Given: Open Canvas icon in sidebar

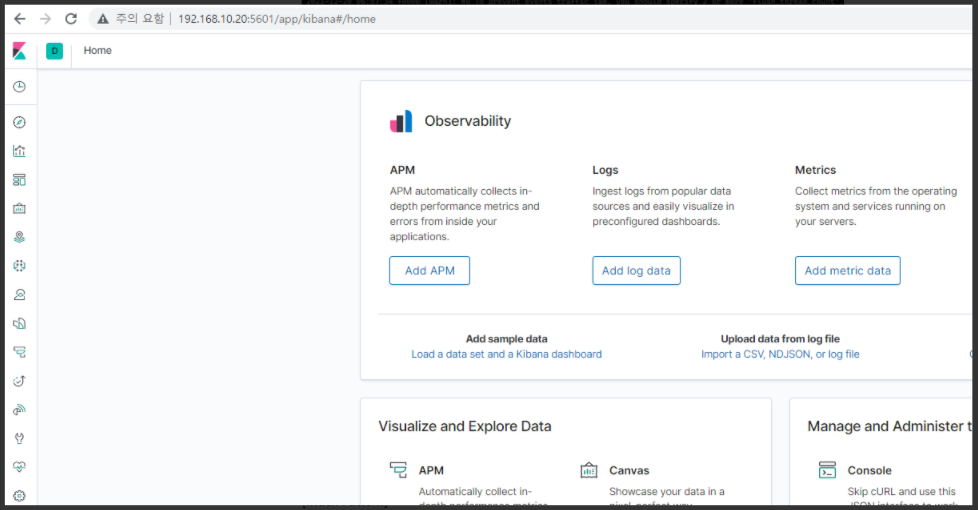Looking at the screenshot, I should pos(19,208).
